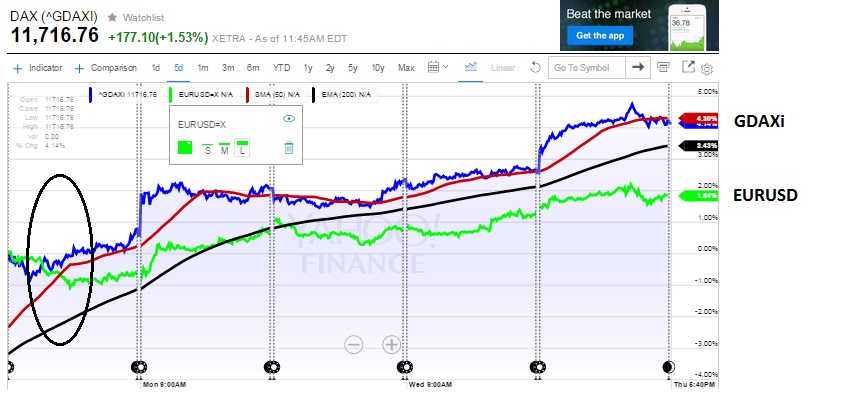Delete the EURUSD=X comparison with trash icon
The image size is (852, 400).
tap(289, 147)
